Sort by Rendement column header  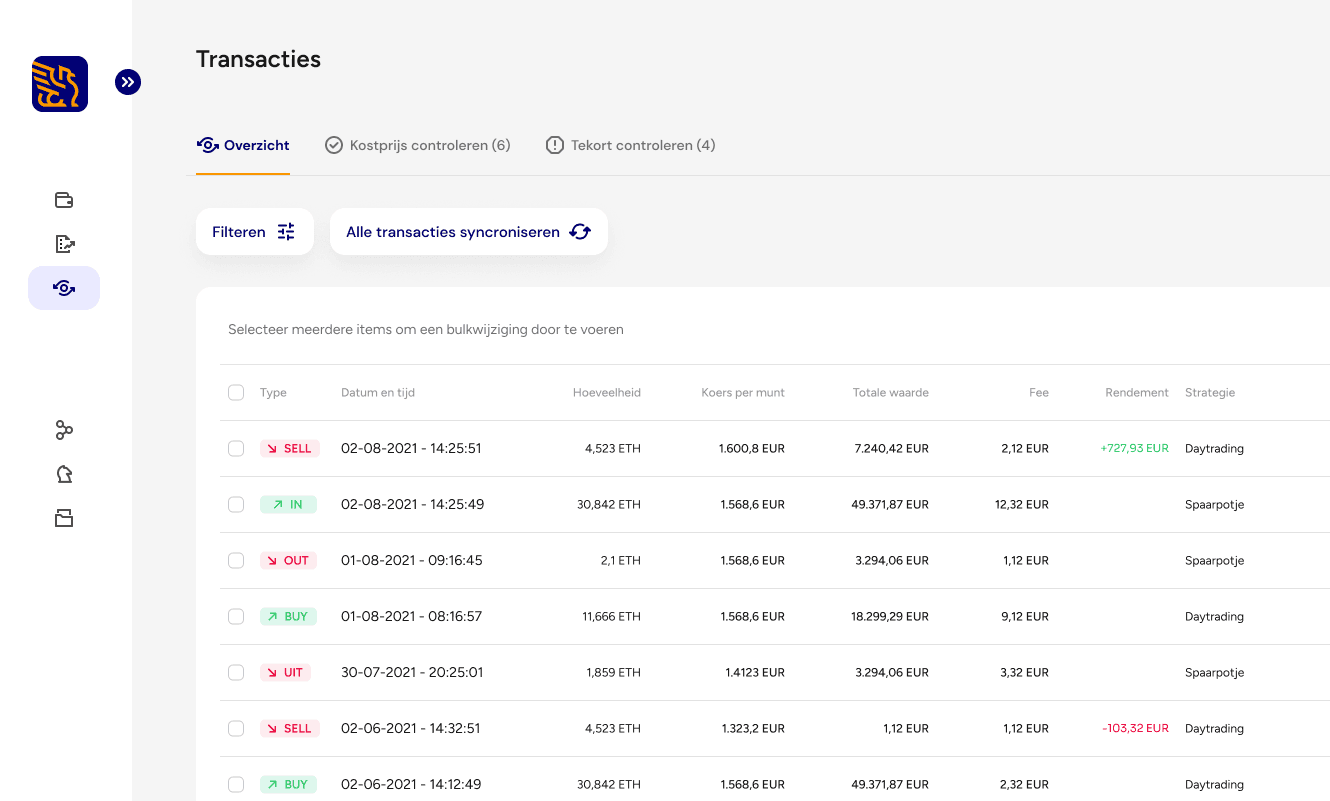pyautogui.click(x=1137, y=393)
